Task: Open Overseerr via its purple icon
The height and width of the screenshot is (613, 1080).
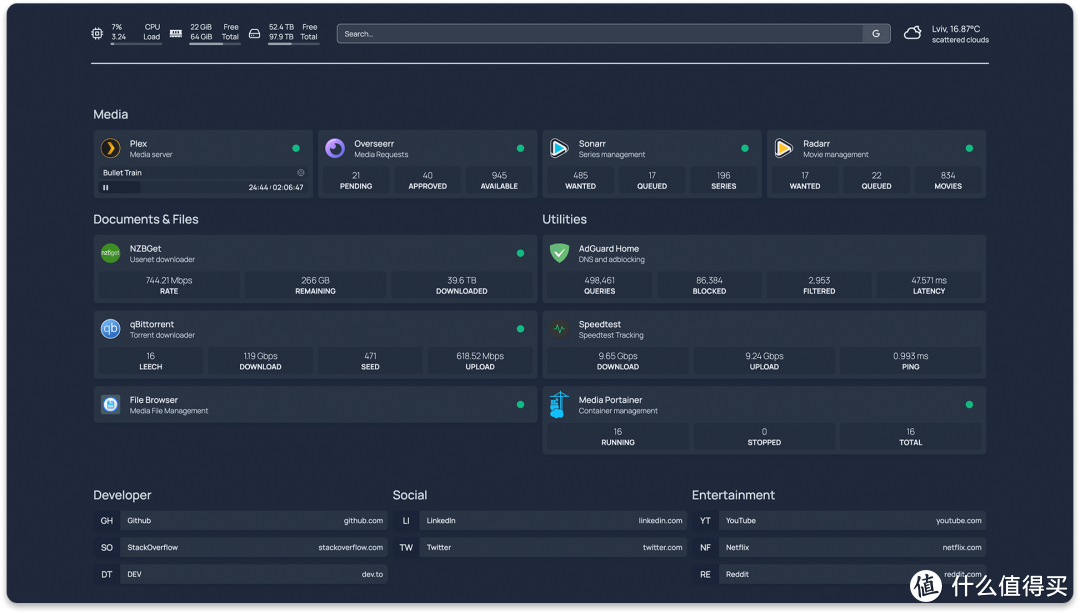Action: click(x=335, y=148)
